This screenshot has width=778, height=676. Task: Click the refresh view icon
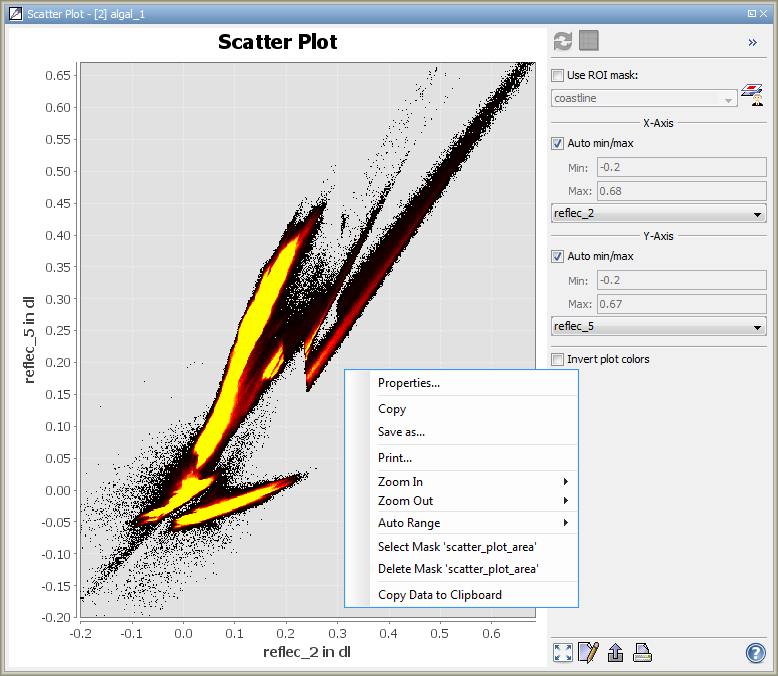[563, 41]
